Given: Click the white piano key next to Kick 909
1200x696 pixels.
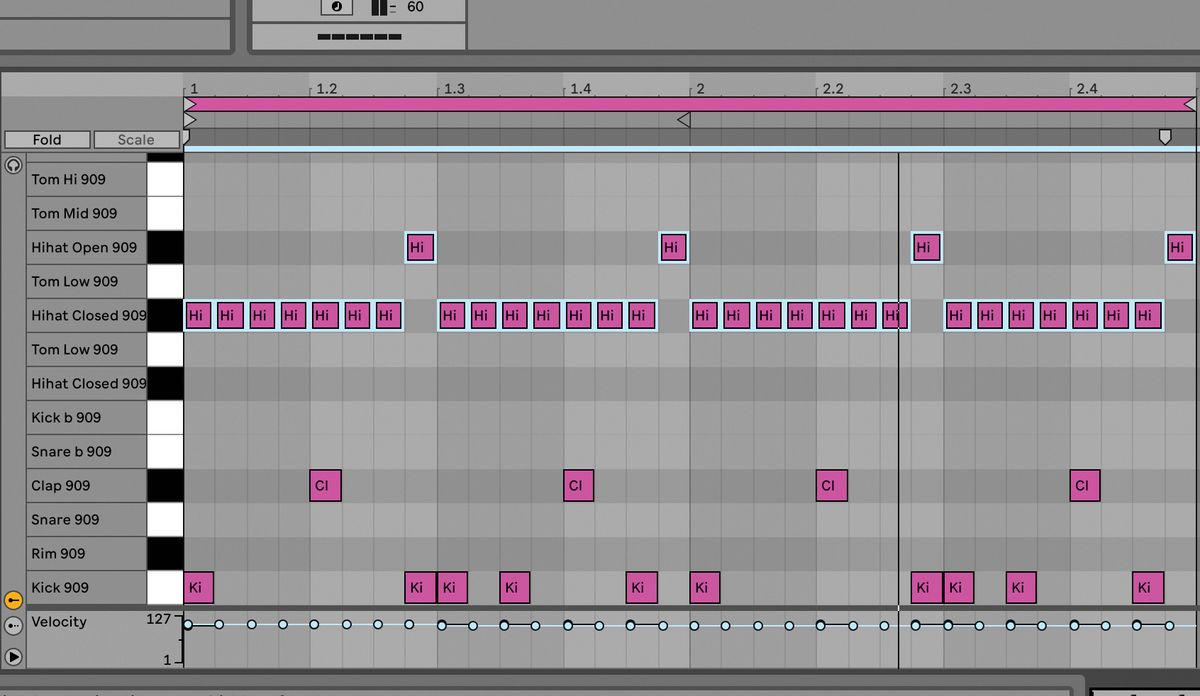Looking at the screenshot, I should 165,587.
